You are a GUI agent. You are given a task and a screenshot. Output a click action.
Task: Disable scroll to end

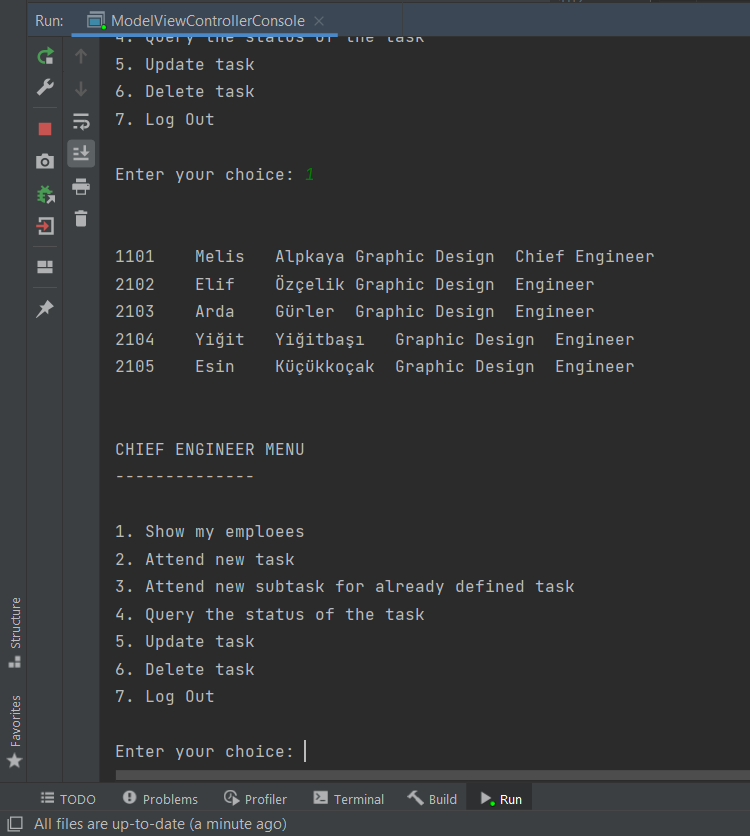pyautogui.click(x=80, y=152)
